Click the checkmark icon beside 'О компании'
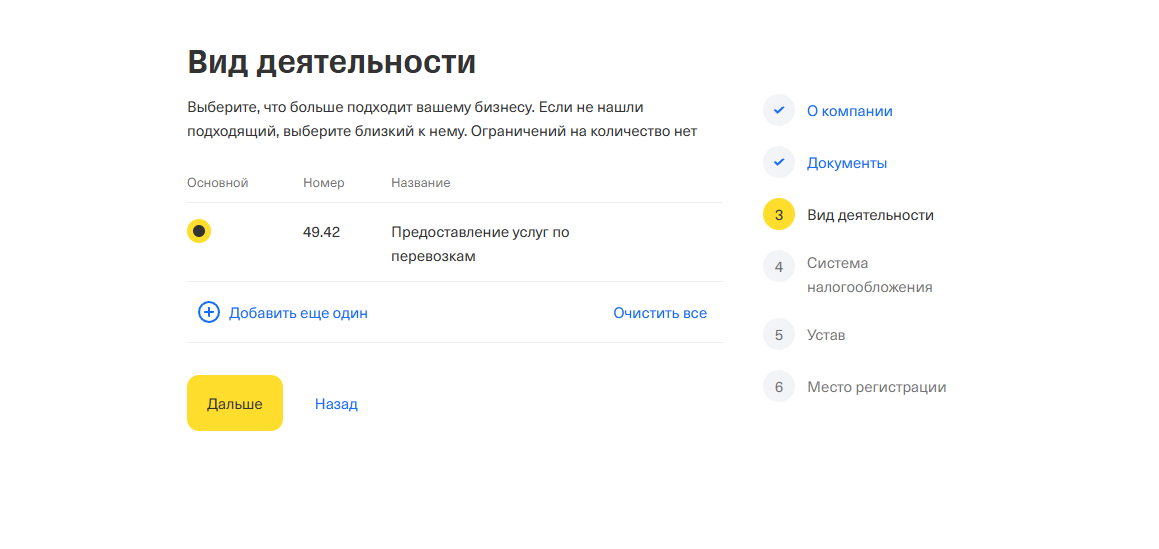 778,110
